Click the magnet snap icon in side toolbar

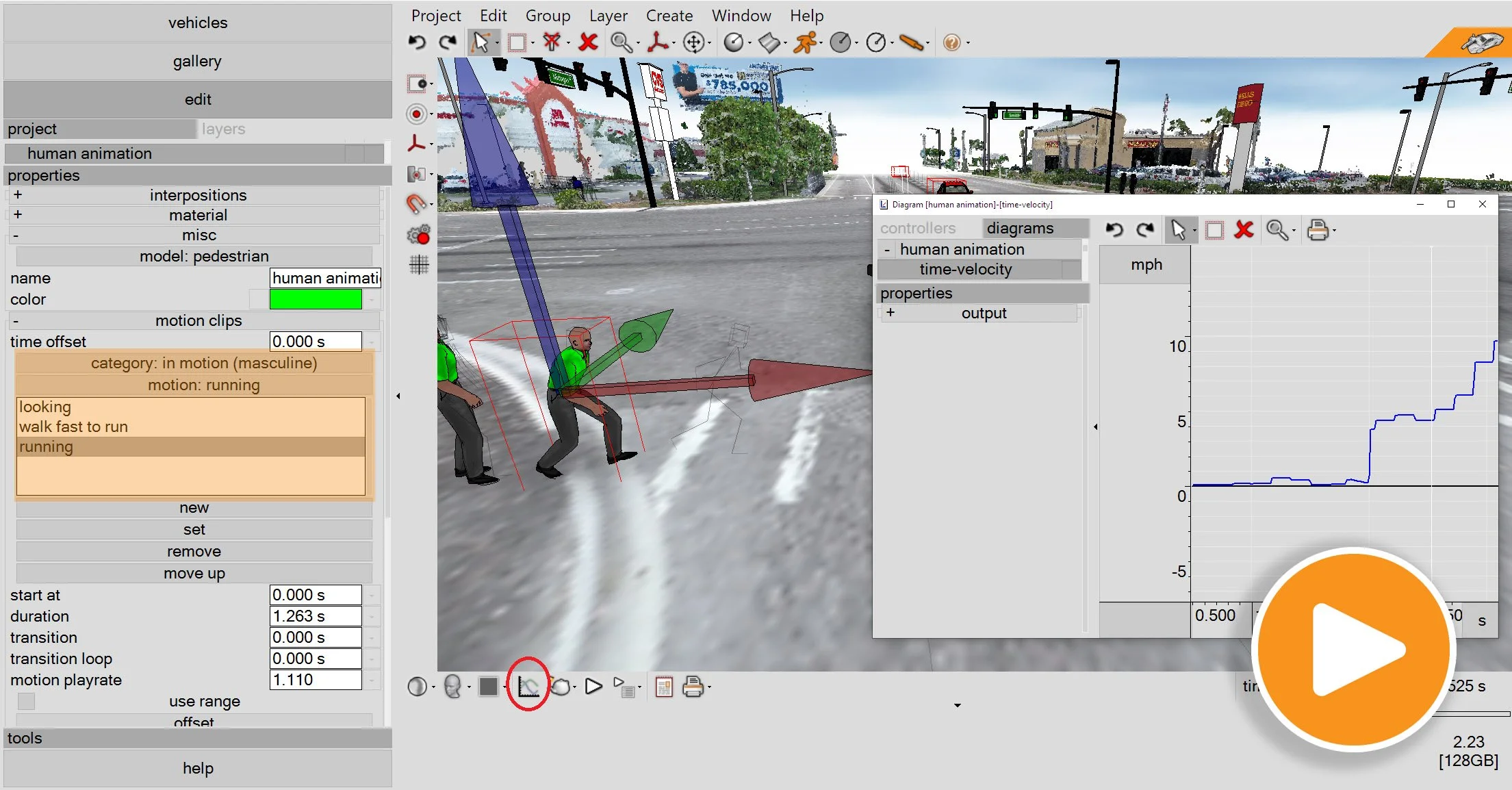(x=416, y=204)
